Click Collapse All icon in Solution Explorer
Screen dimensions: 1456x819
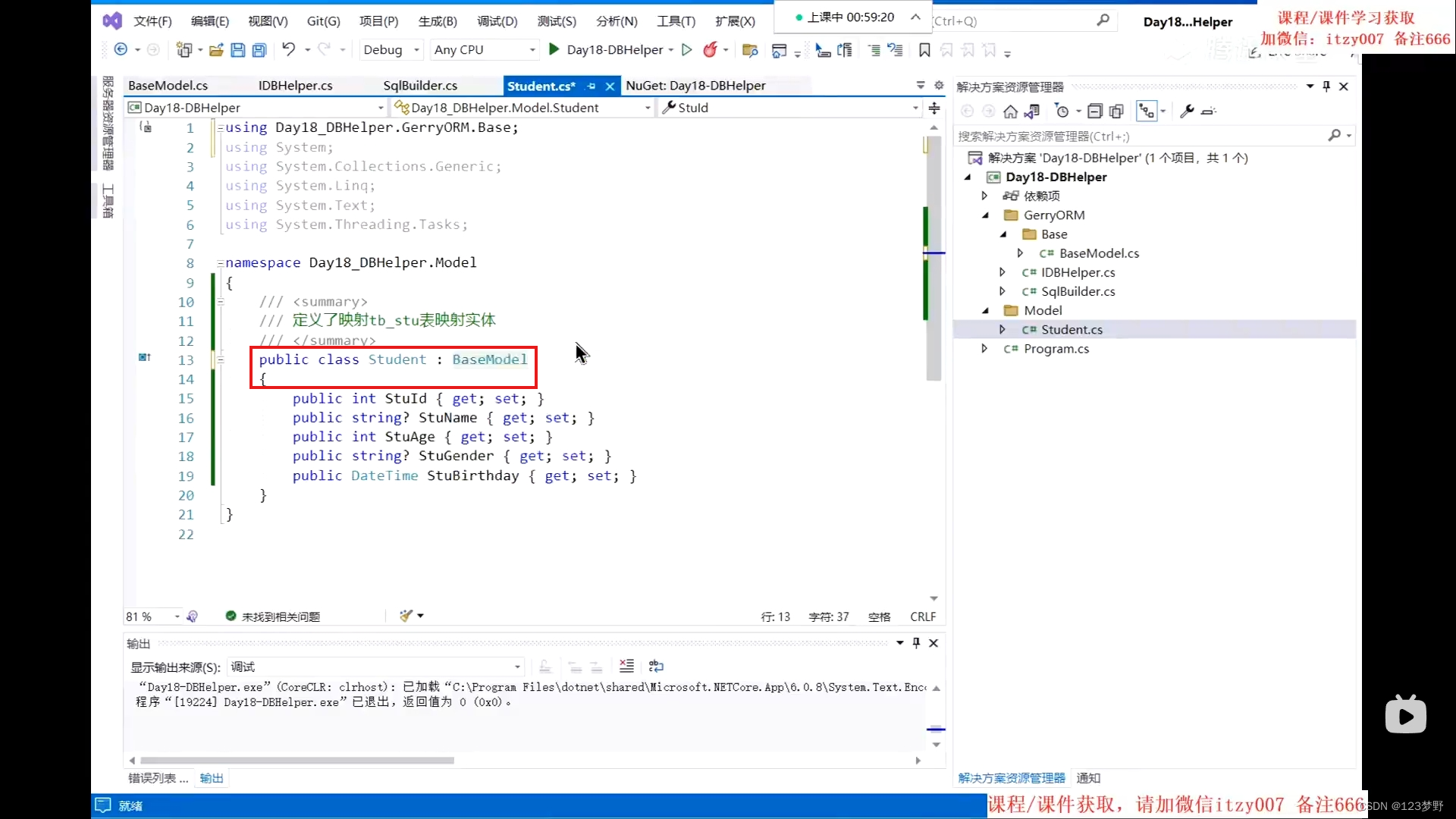coord(1094,111)
